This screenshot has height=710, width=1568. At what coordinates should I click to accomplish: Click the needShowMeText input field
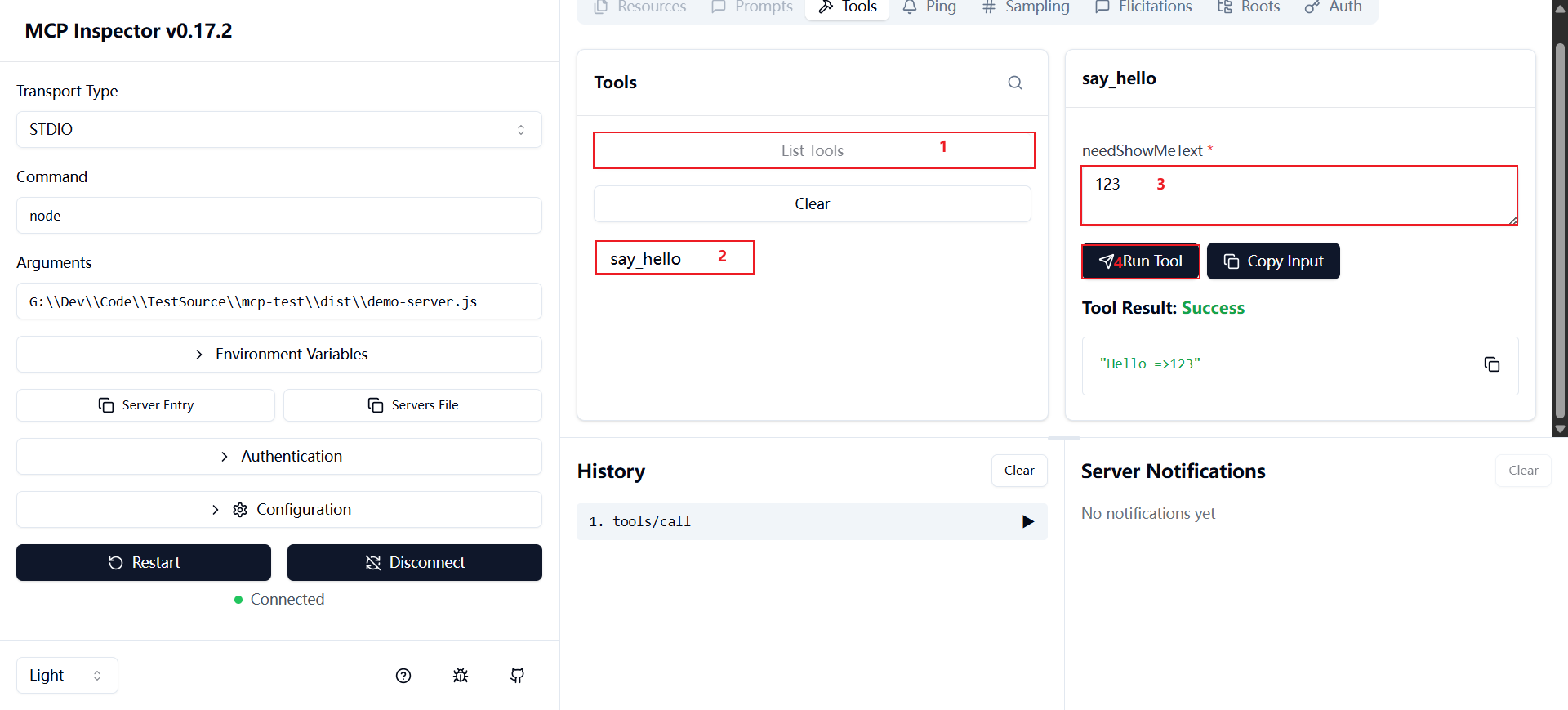(x=1299, y=195)
